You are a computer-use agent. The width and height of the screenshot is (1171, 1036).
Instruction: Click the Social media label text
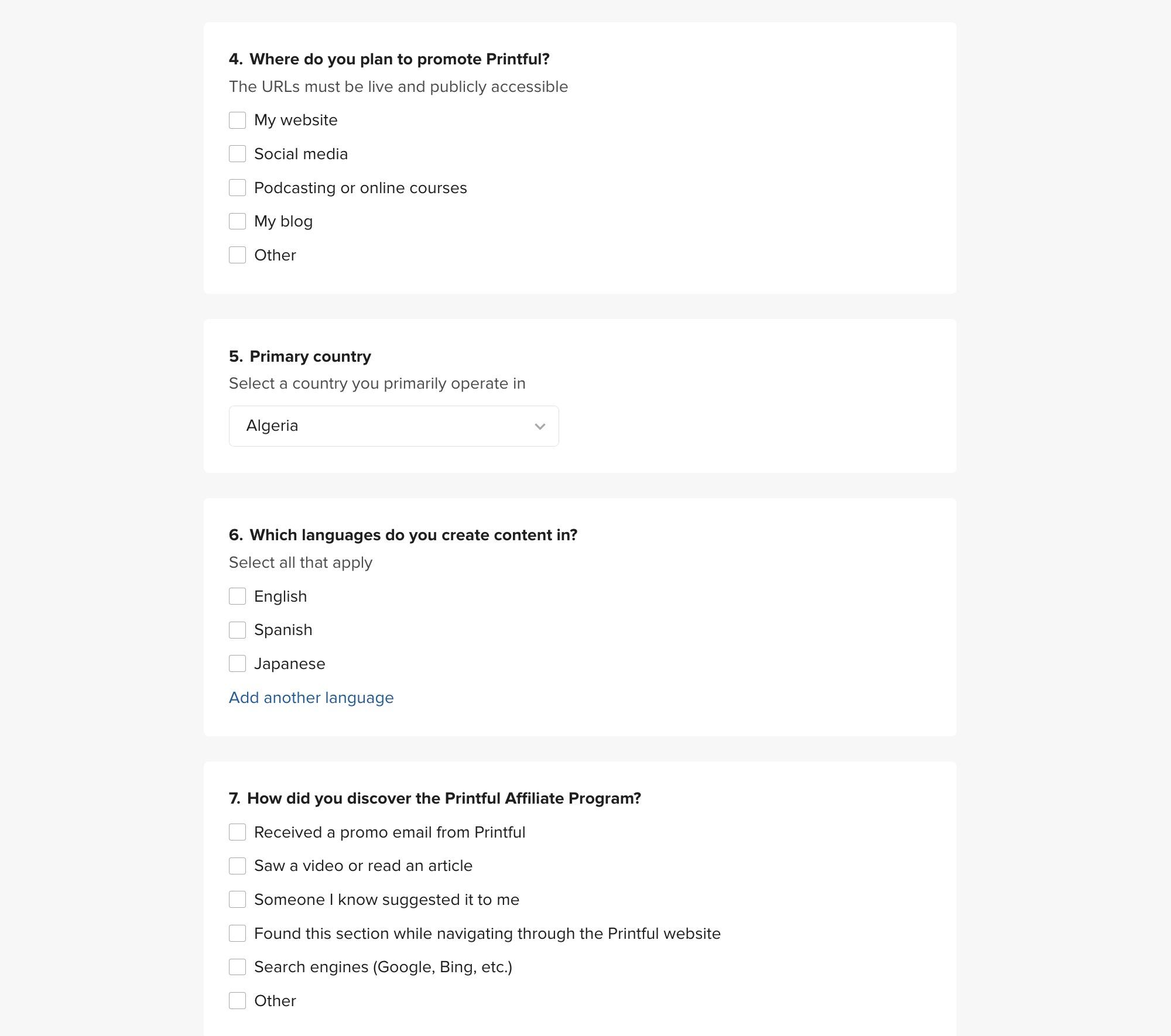tap(301, 154)
